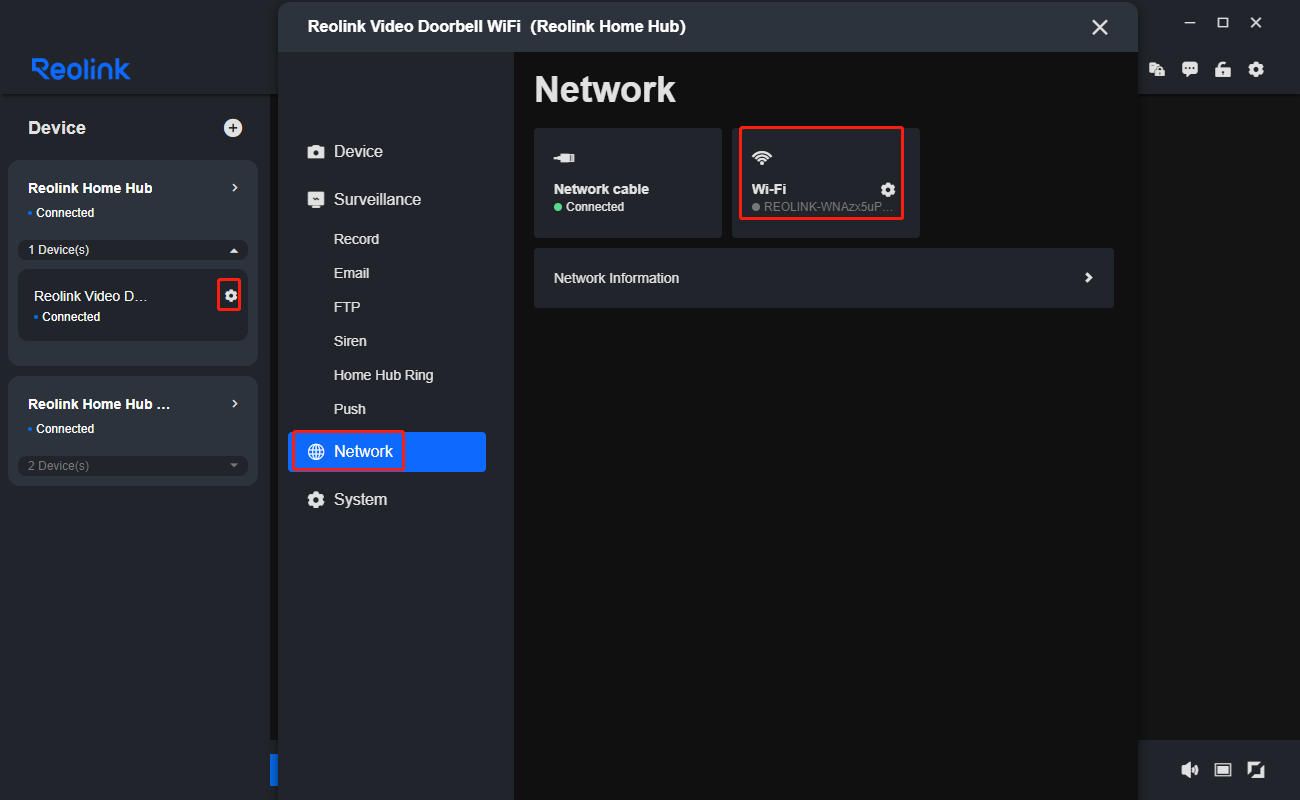Enter fullscreen with the expand icon
Image resolution: width=1300 pixels, height=800 pixels.
coord(1256,770)
